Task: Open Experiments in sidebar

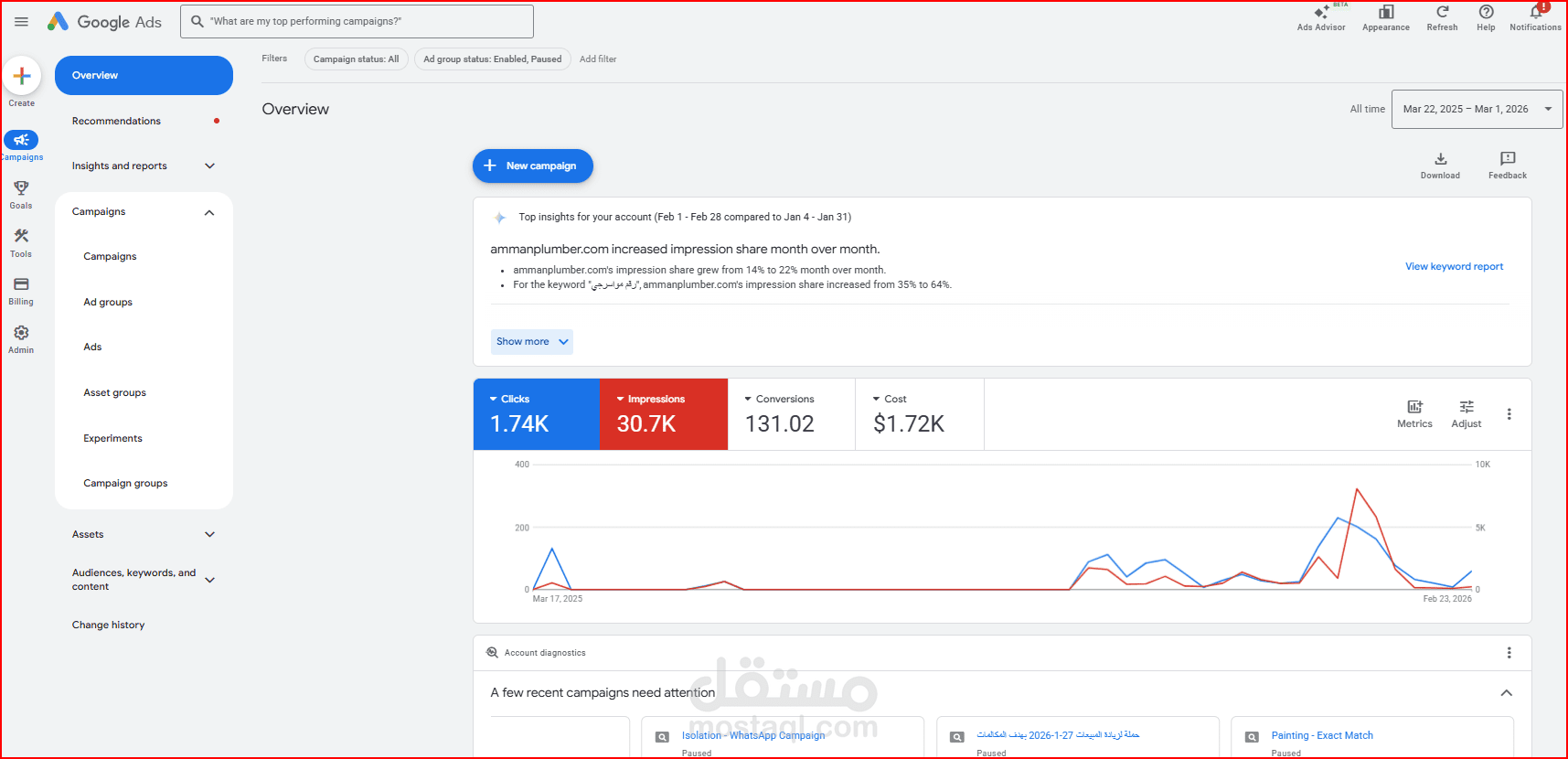Action: (x=112, y=439)
